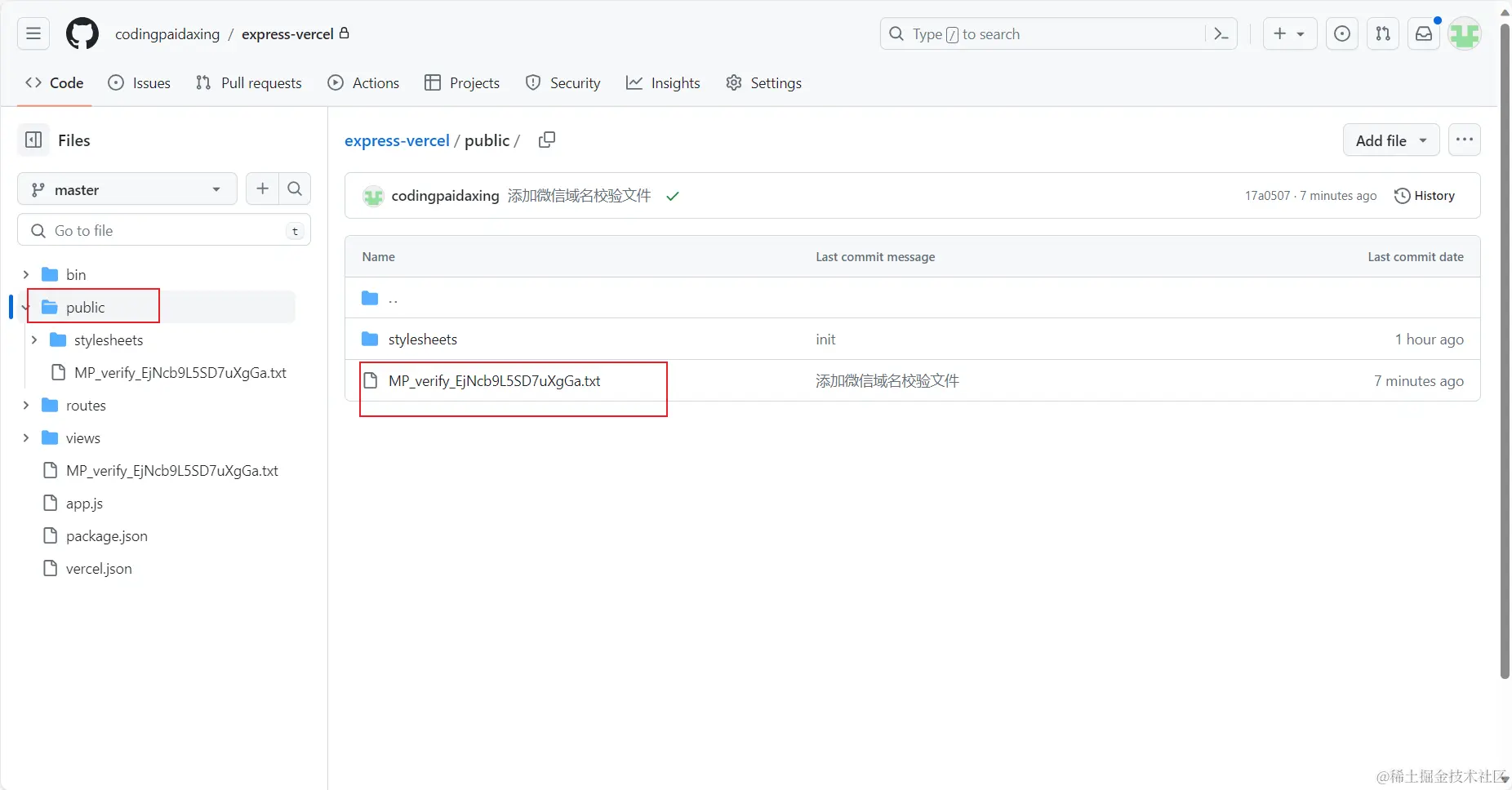Open app.js in file tree

(x=84, y=503)
